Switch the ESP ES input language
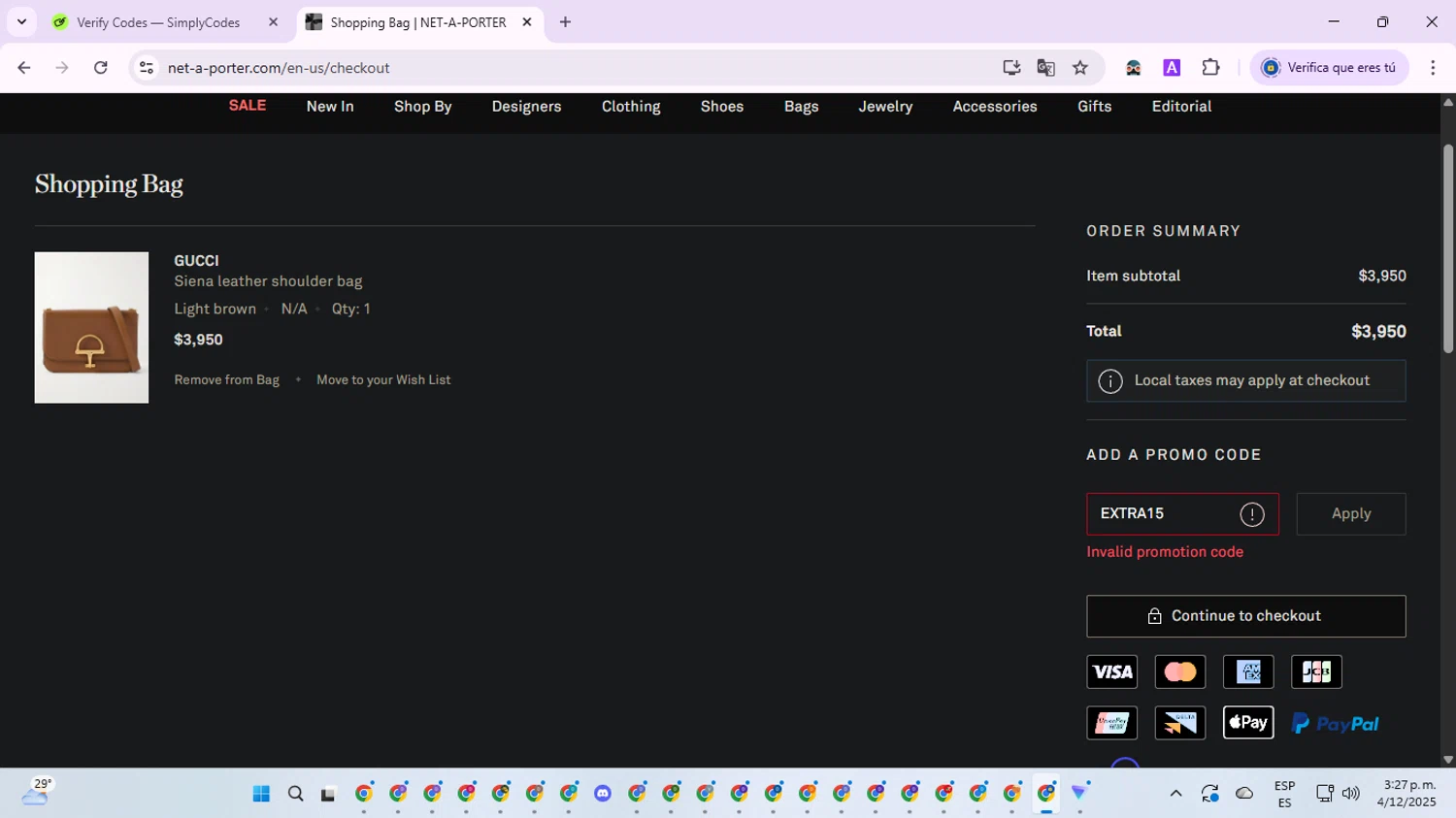 pos(1284,794)
